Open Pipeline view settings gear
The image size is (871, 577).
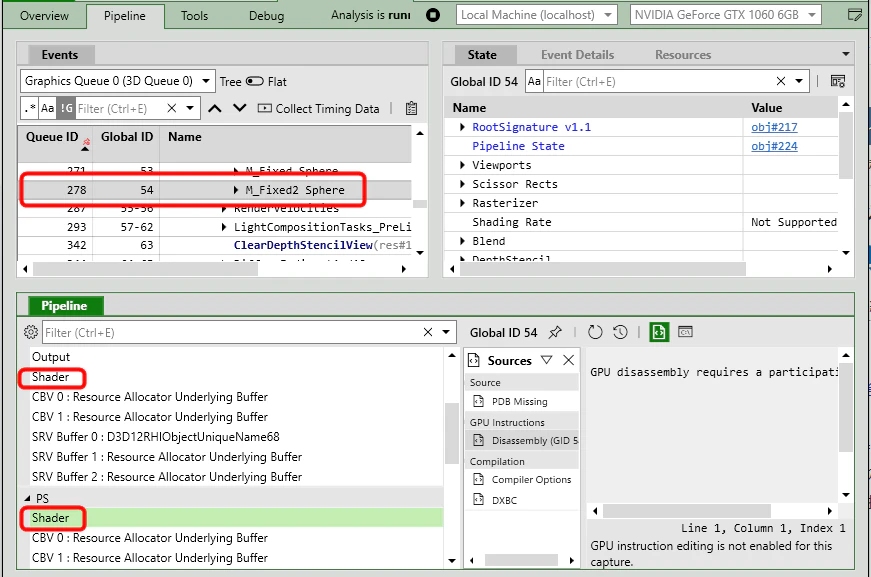(x=31, y=332)
